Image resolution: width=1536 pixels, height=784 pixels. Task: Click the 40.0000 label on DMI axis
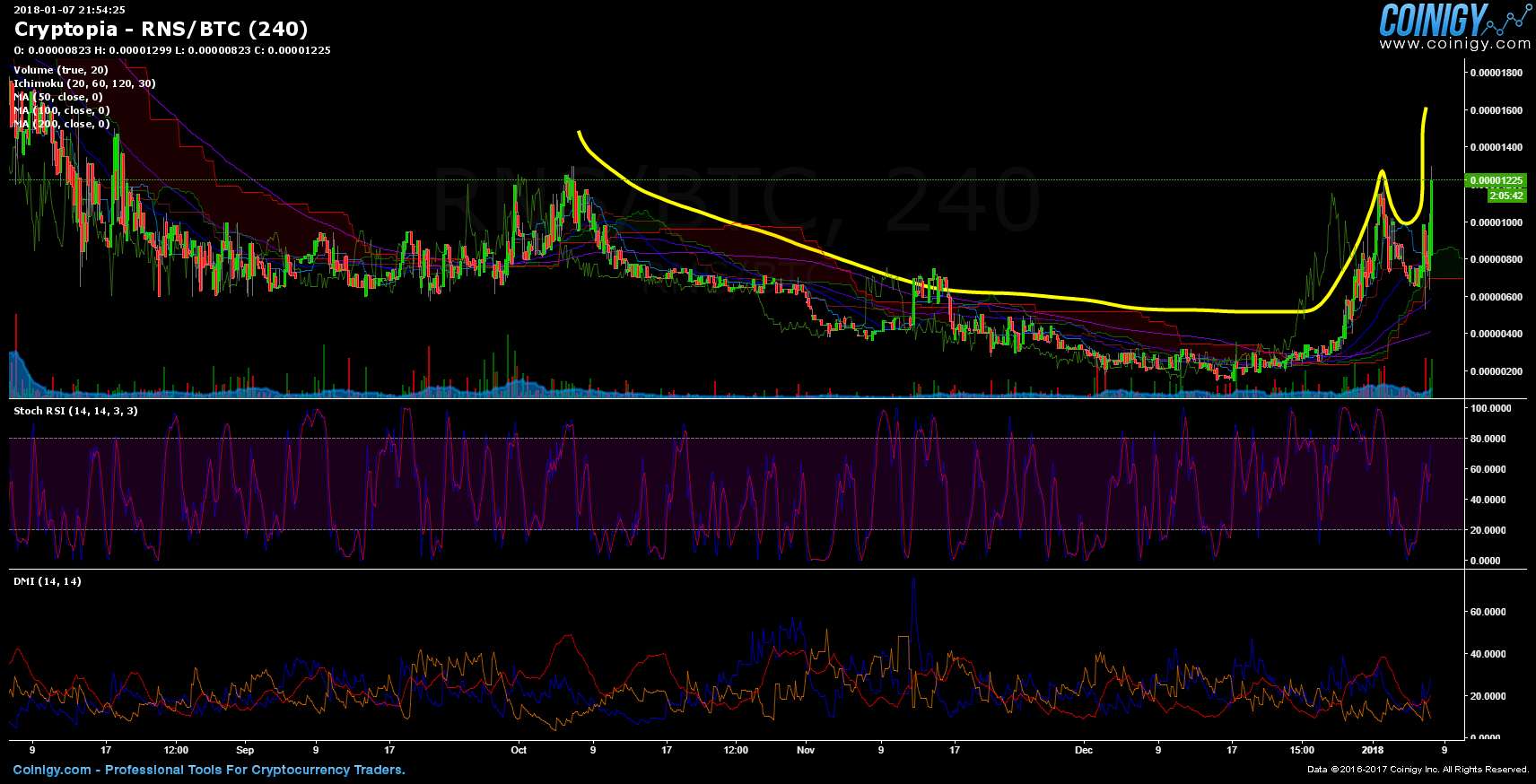tap(1488, 654)
